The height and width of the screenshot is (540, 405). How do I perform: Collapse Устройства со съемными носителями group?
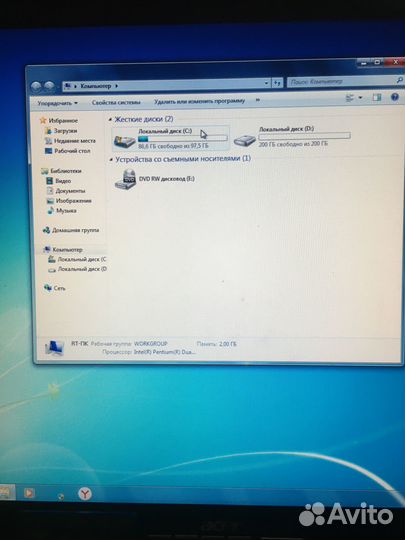tap(111, 159)
